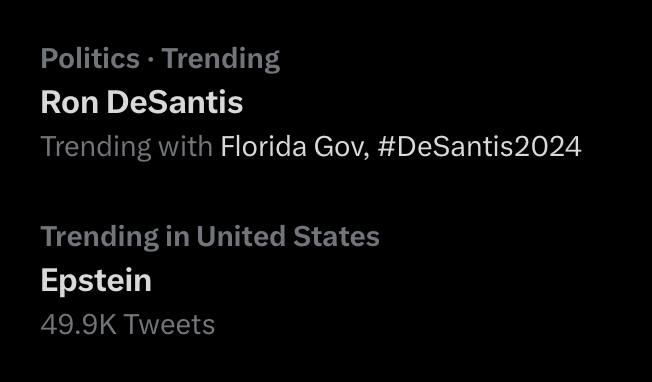Select the word Politics in category line
This screenshot has height=382, width=652.
pos(90,58)
